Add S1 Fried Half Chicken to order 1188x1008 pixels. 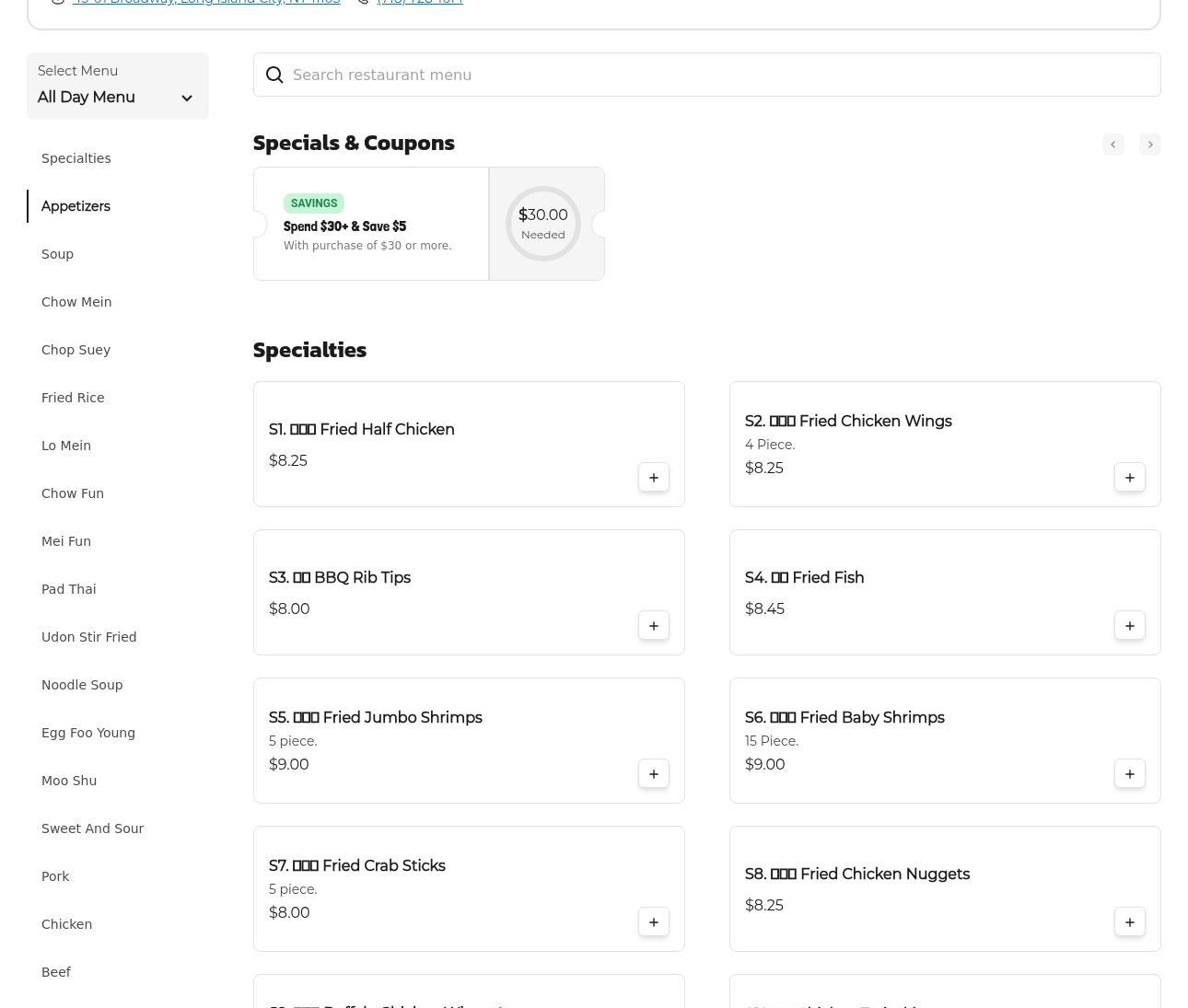pos(653,478)
